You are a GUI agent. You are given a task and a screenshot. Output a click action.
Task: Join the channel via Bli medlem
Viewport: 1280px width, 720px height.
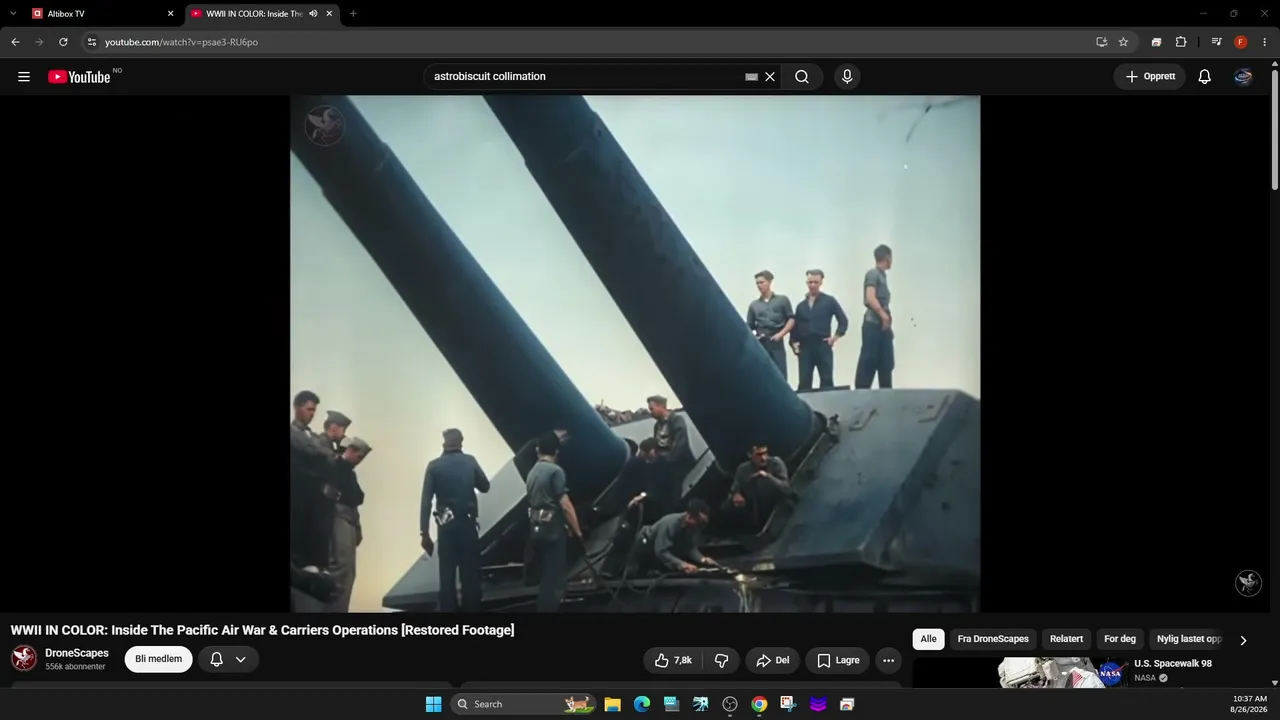pos(158,659)
